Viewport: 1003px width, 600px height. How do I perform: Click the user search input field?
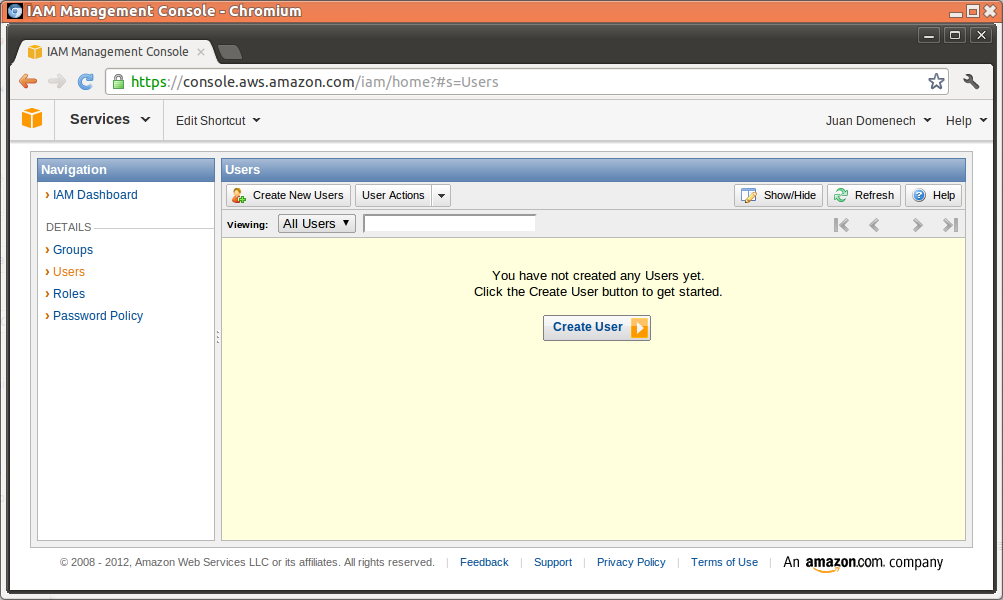point(449,222)
